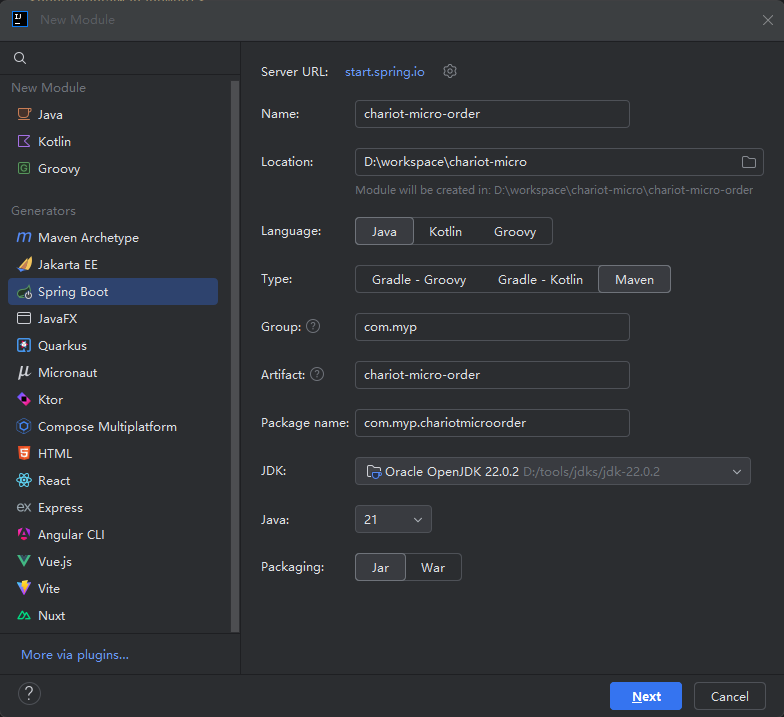
Task: Click the Next button
Action: tap(646, 696)
